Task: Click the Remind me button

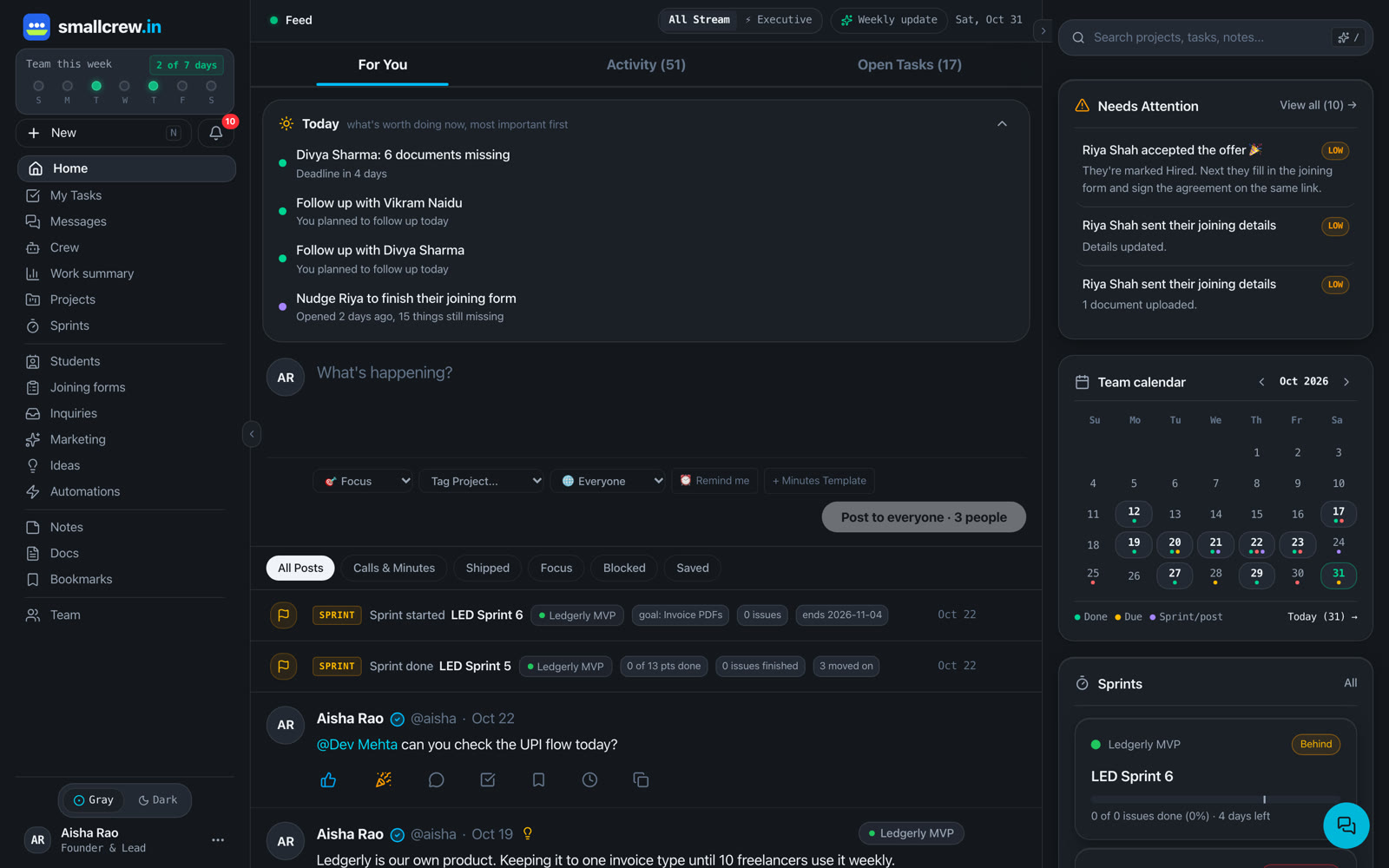Action: pos(714,481)
